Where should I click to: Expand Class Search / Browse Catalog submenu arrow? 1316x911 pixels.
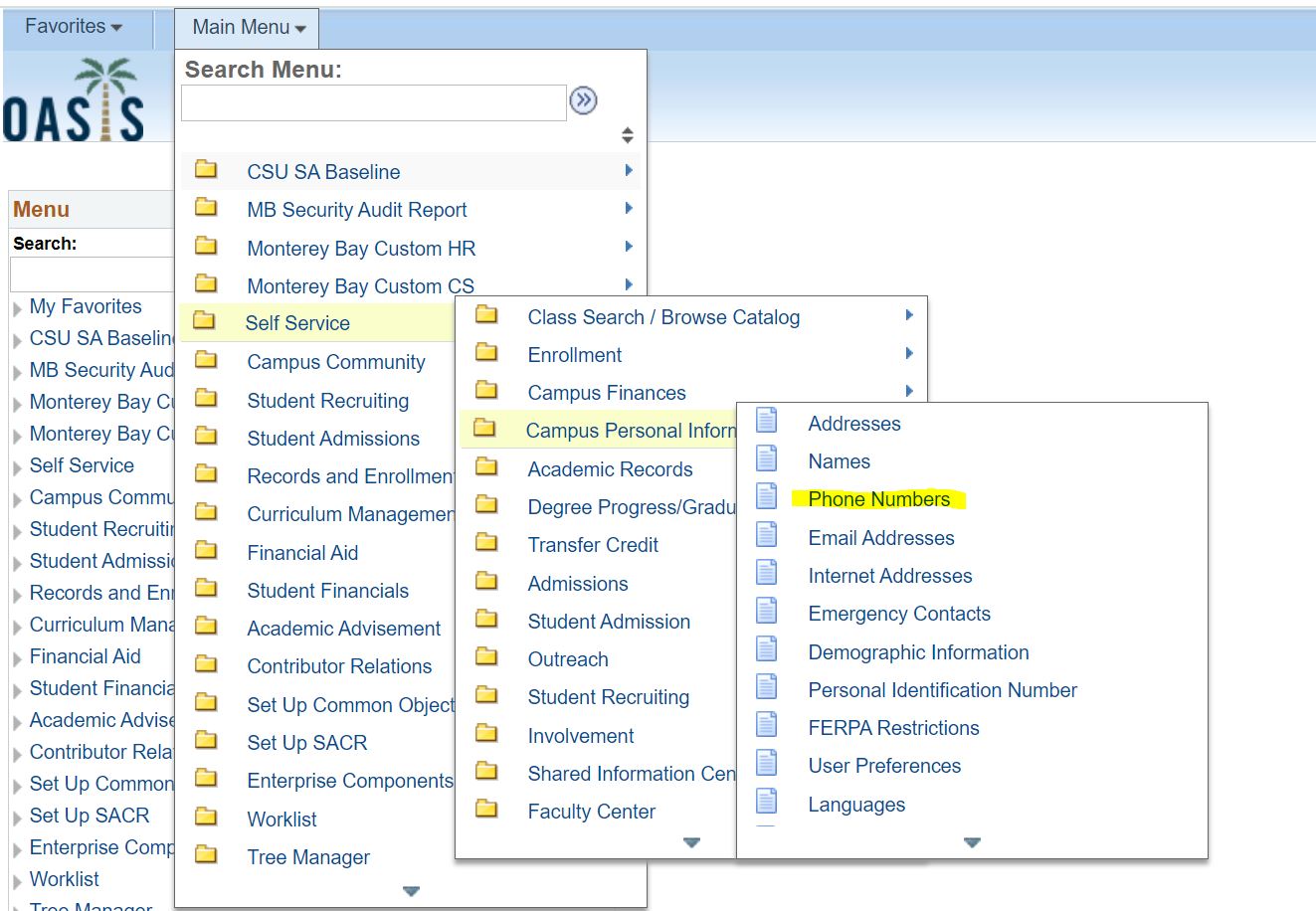coord(909,315)
